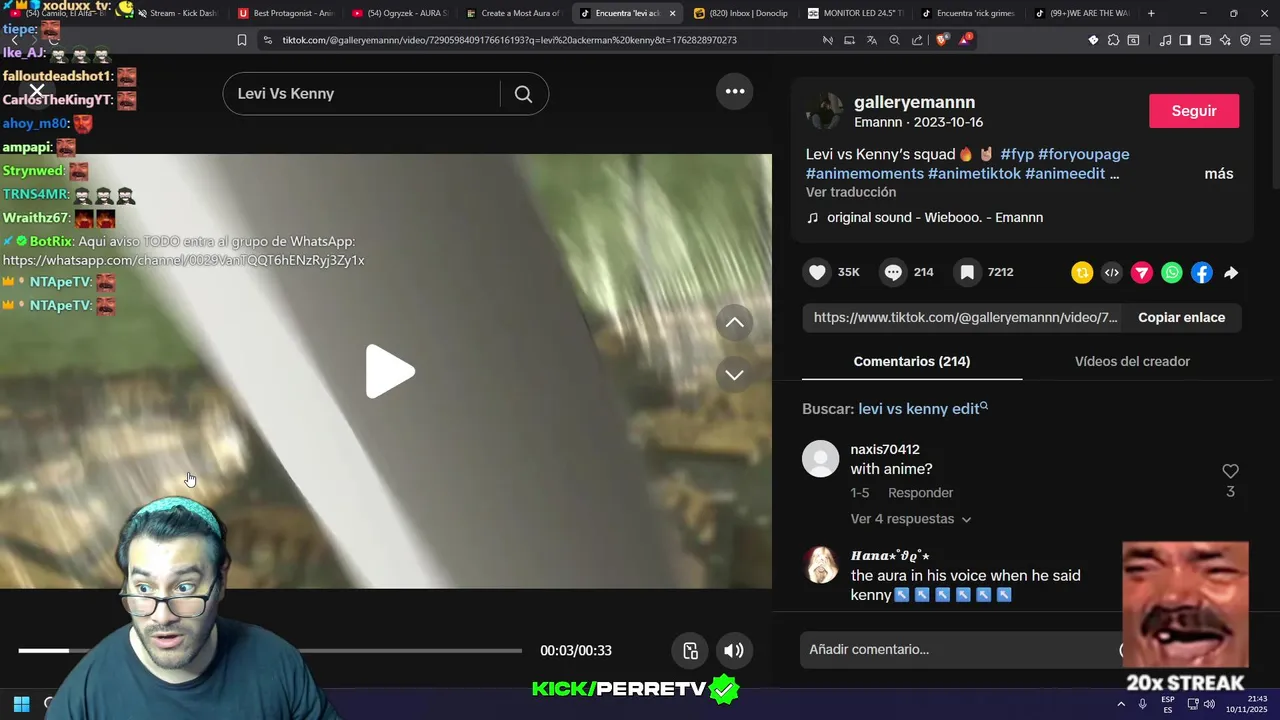Close the Encuentra 'levi ack tab
Screen dimensions: 1280x720
click(x=672, y=13)
